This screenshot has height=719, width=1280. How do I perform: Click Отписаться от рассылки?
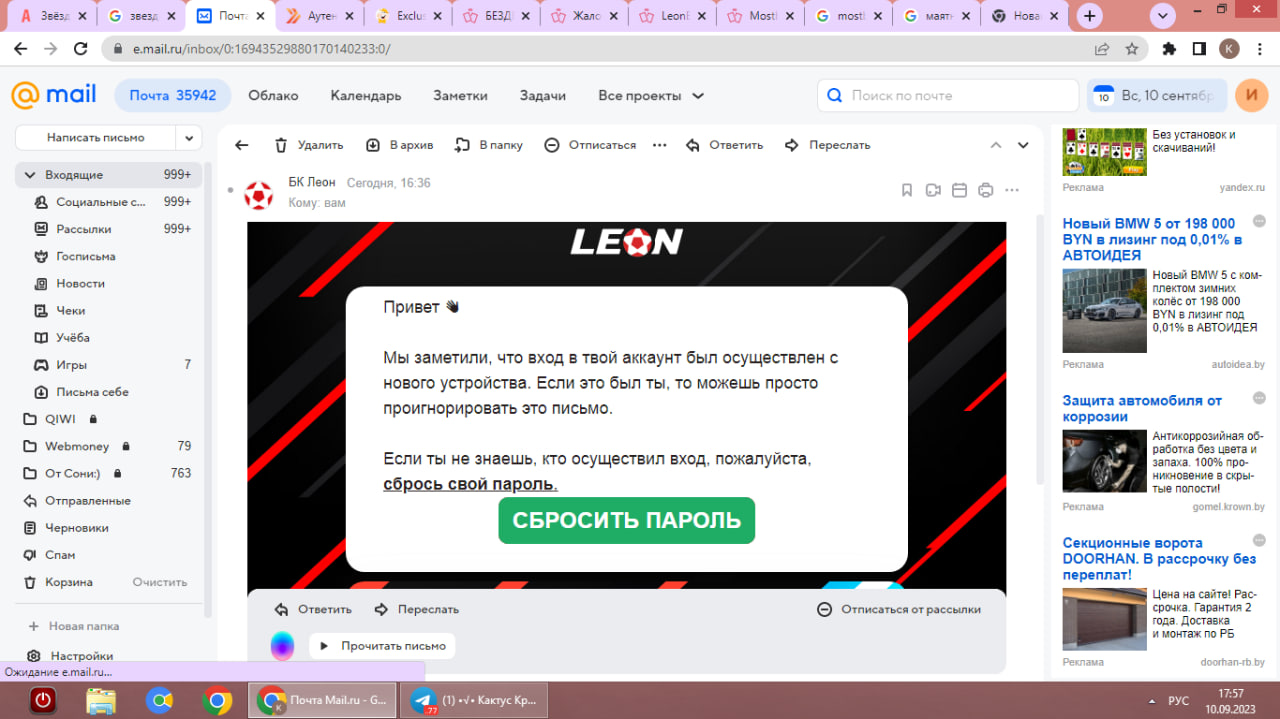tap(899, 609)
